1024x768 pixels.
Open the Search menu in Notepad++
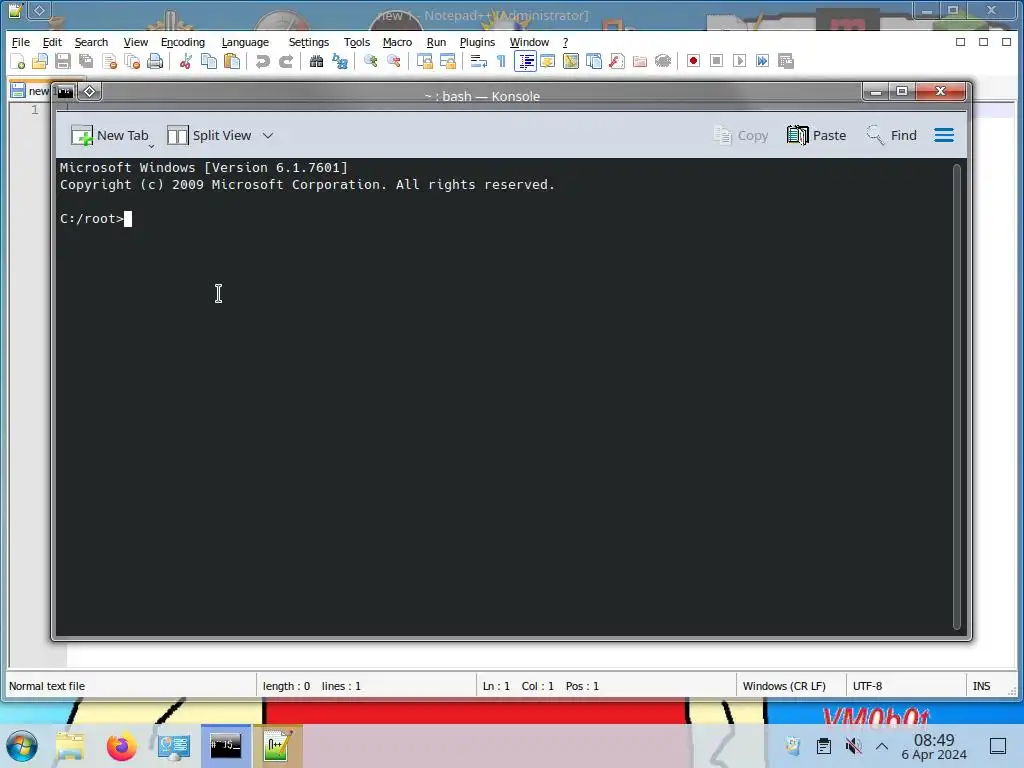pos(91,42)
